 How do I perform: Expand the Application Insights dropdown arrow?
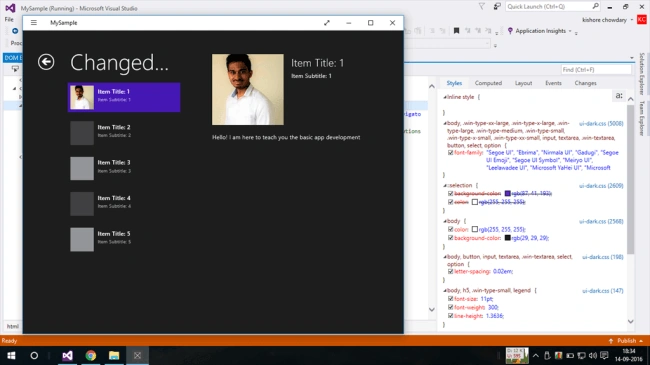coord(570,31)
